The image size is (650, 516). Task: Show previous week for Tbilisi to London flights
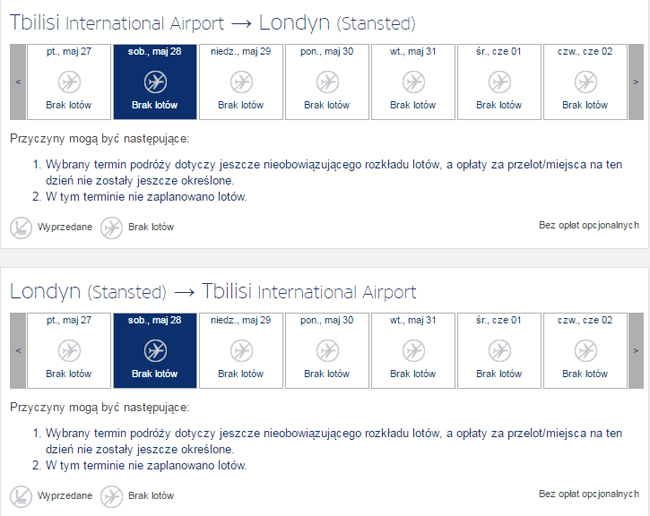point(17,82)
